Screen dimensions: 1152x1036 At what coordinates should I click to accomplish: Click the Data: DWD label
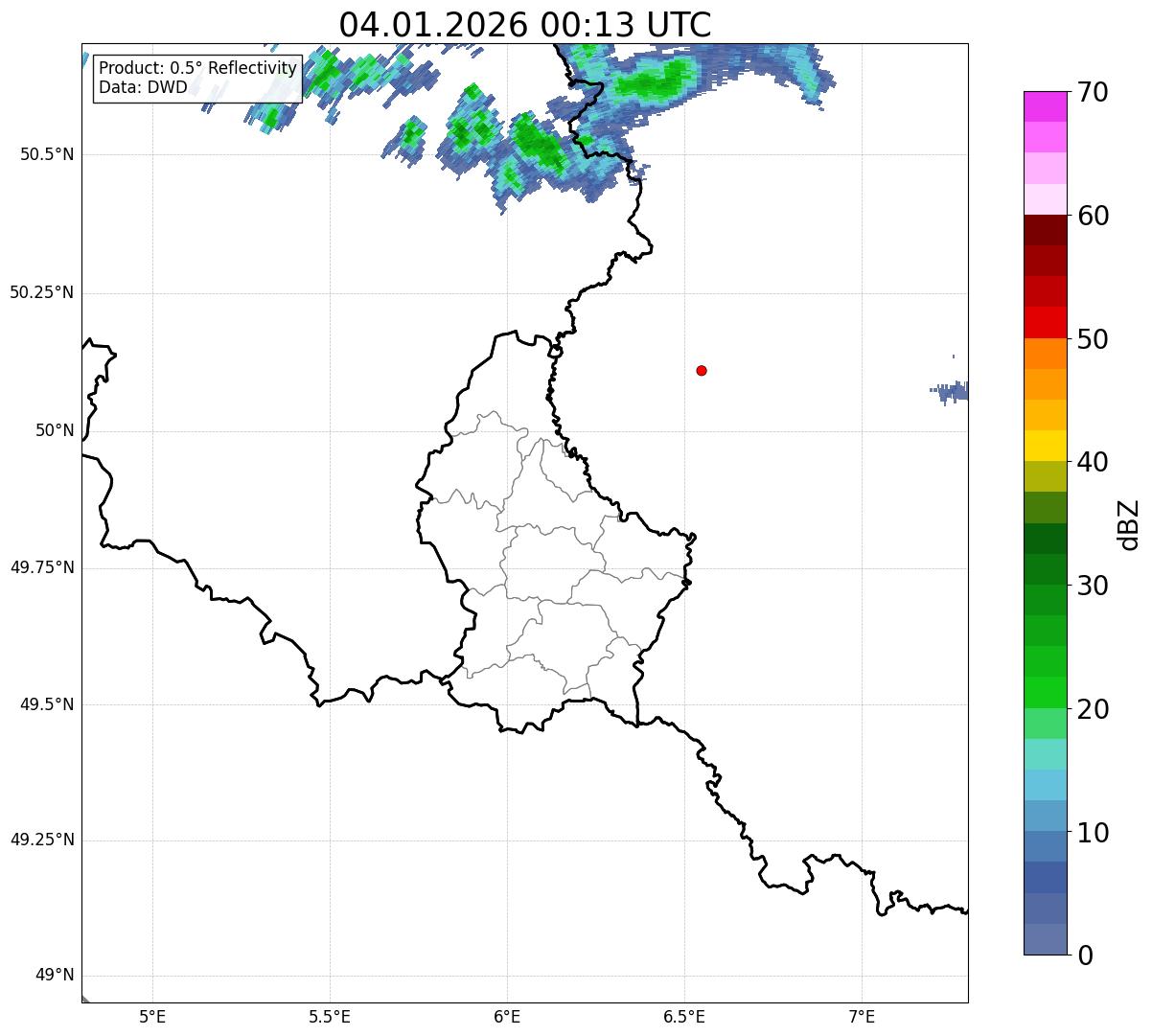point(143,88)
